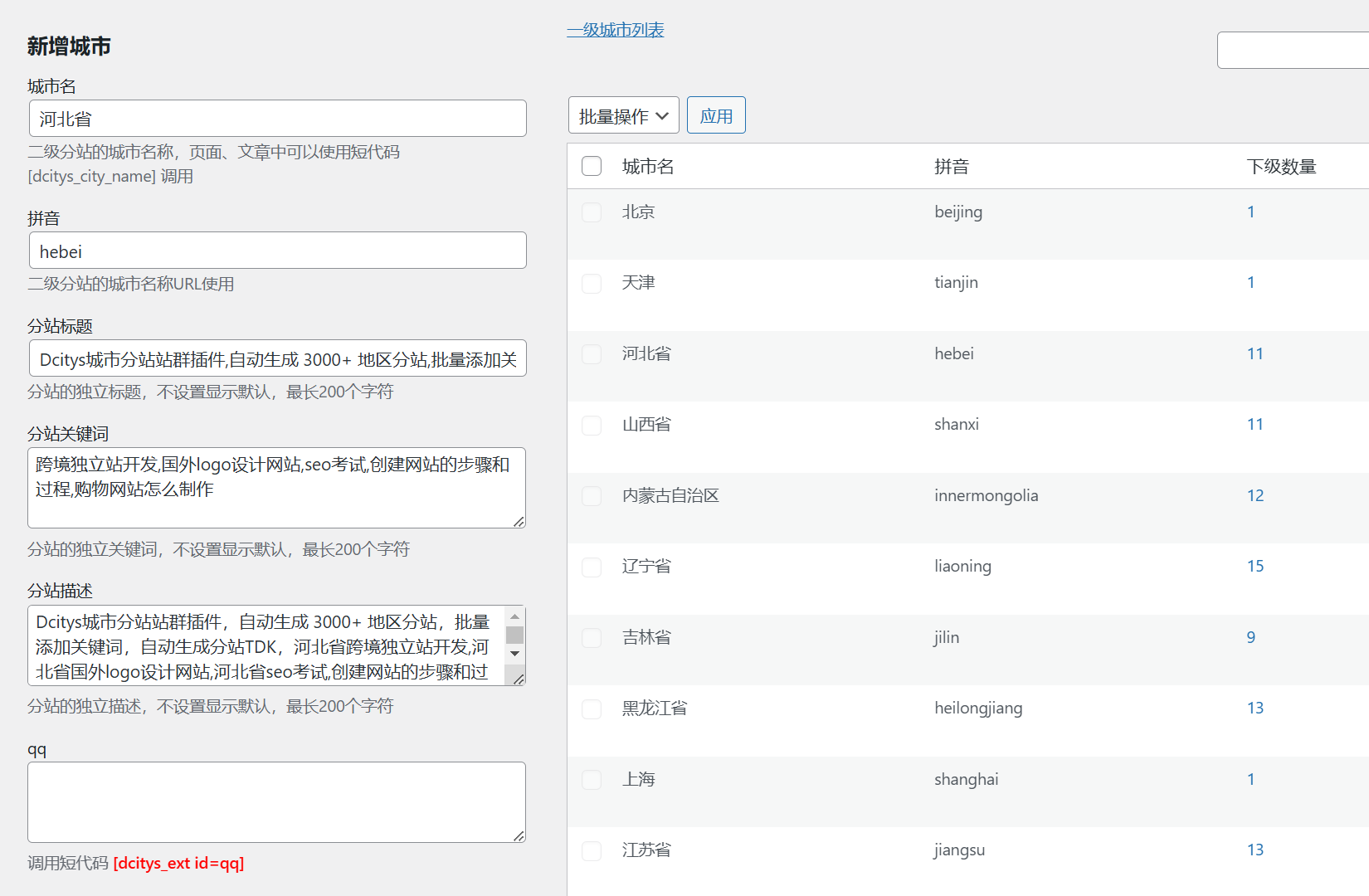Open the 批量操作 bulk actions dropdown
The image size is (1369, 896).
coord(624,115)
